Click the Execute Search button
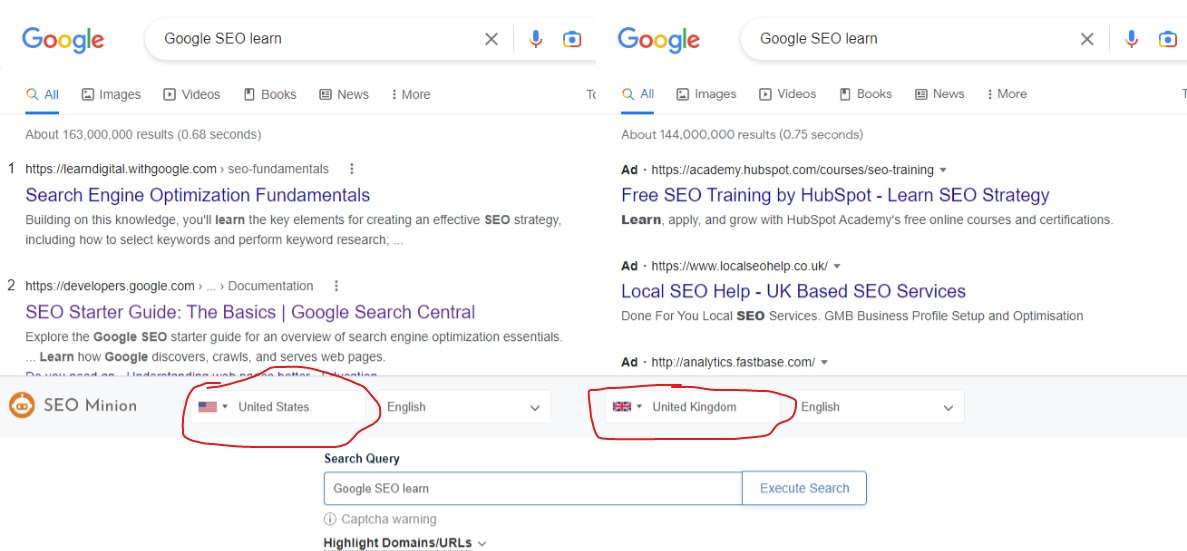 pyautogui.click(x=804, y=488)
